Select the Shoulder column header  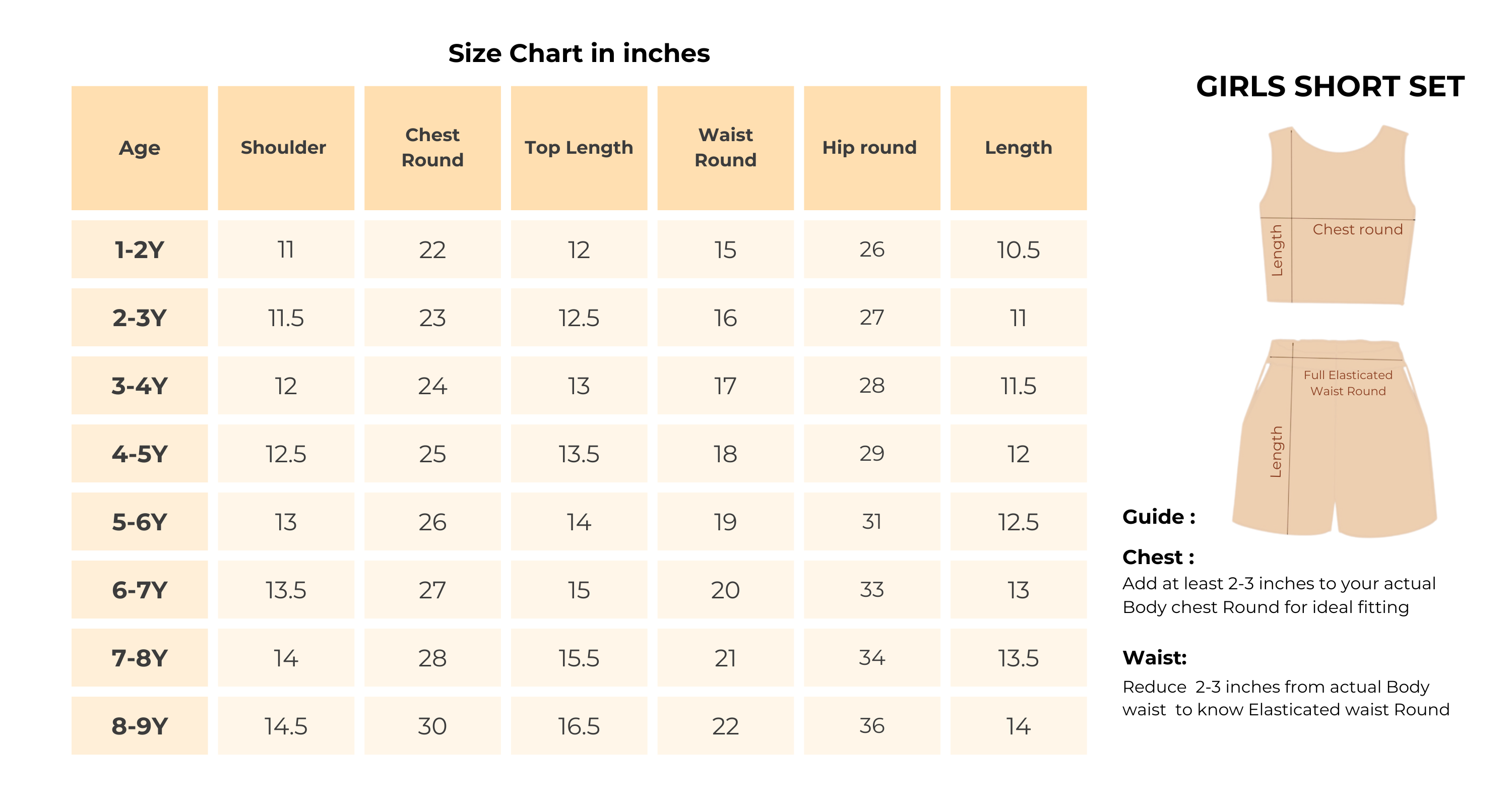(x=286, y=148)
